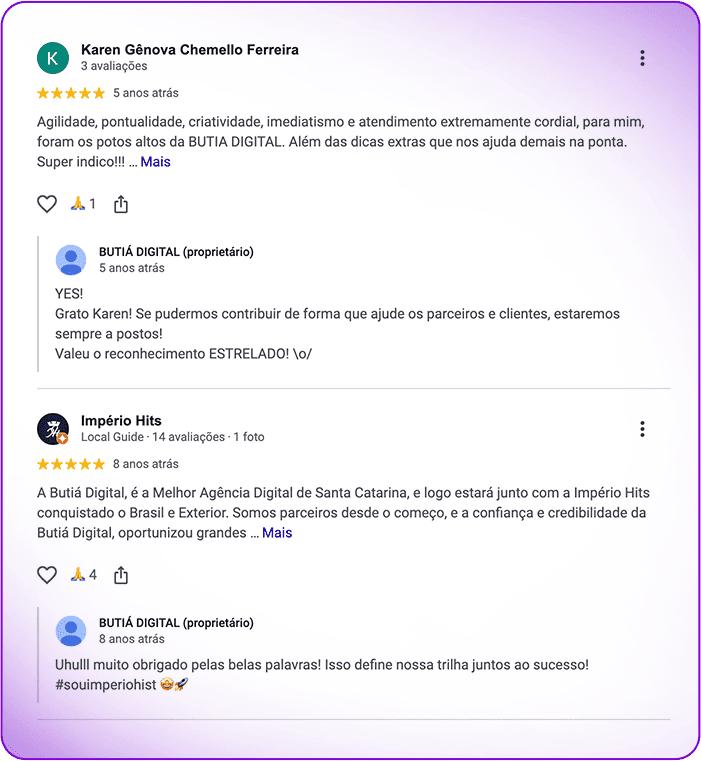Click five-star rating on Império Hits review
The width and height of the screenshot is (701, 761).
click(x=71, y=464)
